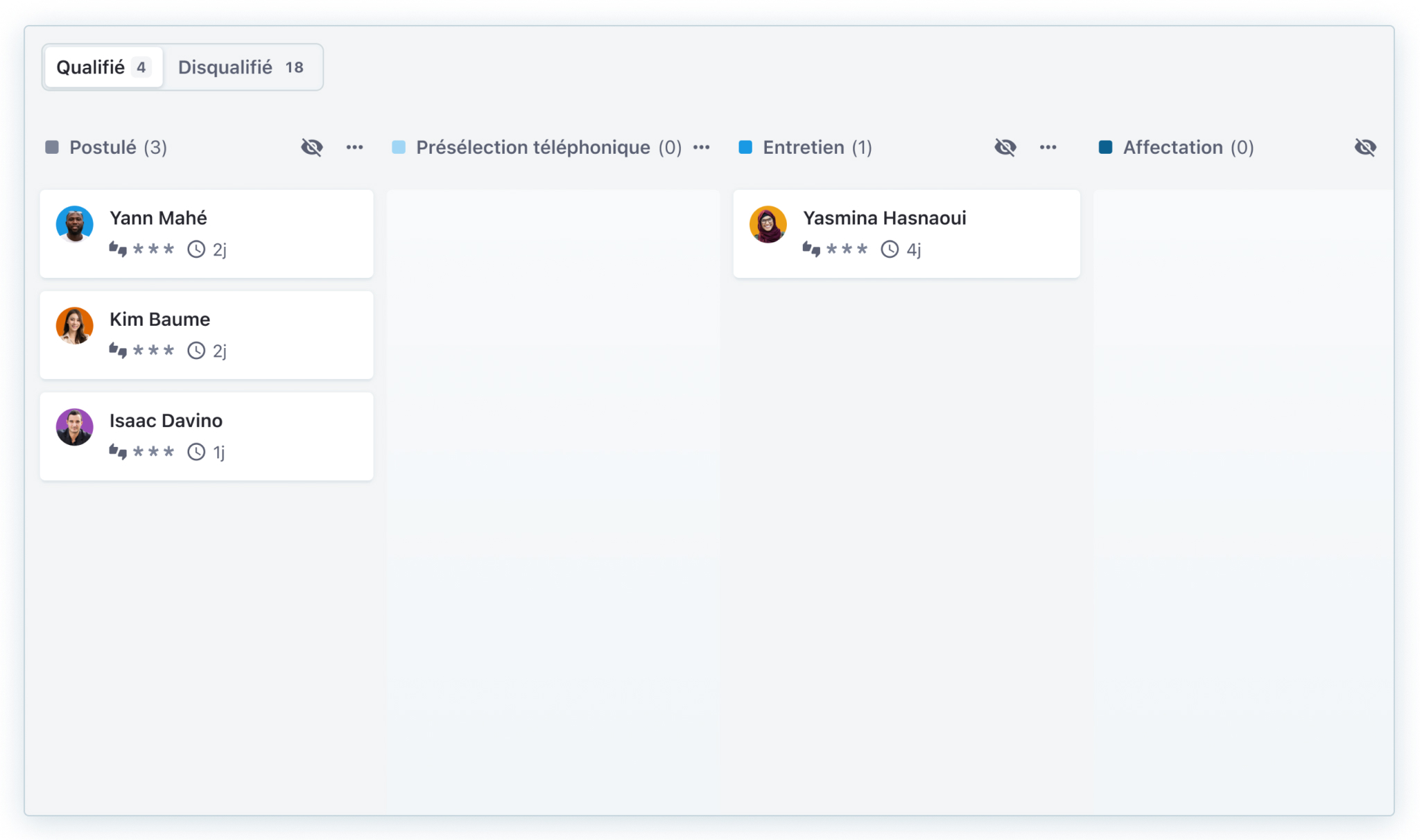1420x840 pixels.
Task: Click thumbs rating icon on Kim Baume card
Action: [x=118, y=351]
